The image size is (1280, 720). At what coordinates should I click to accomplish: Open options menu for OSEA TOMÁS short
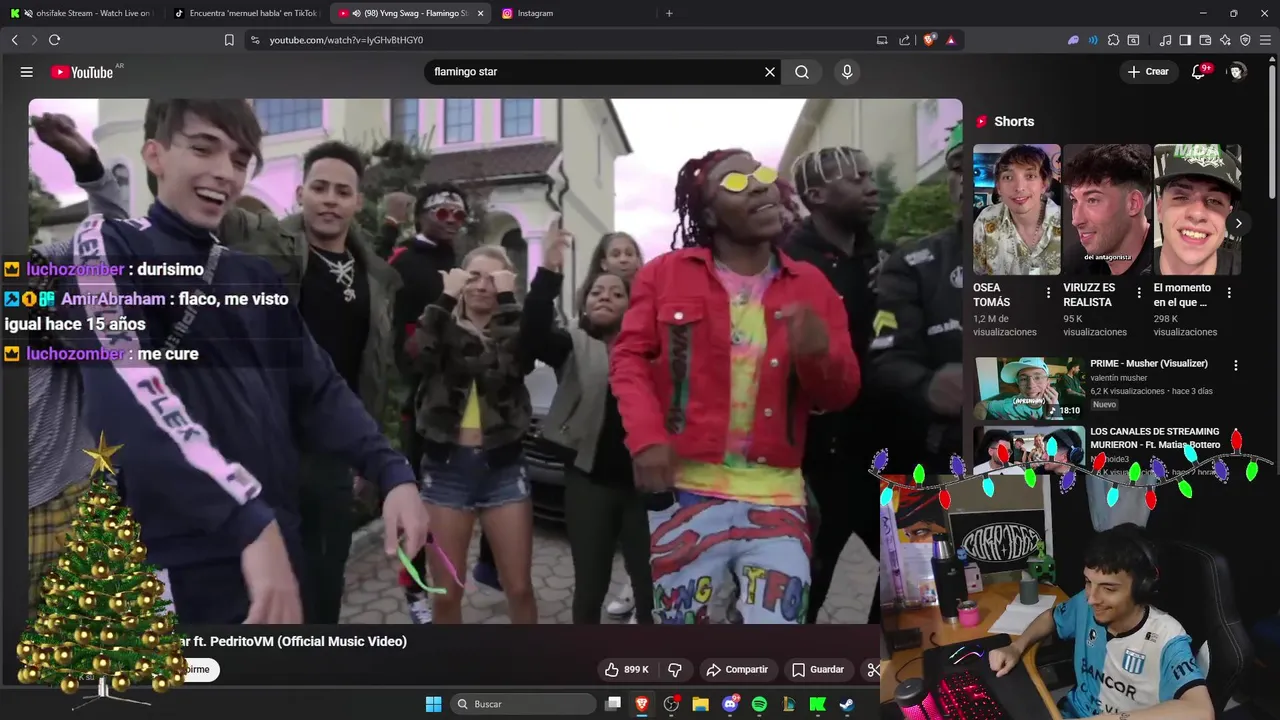[1048, 293]
